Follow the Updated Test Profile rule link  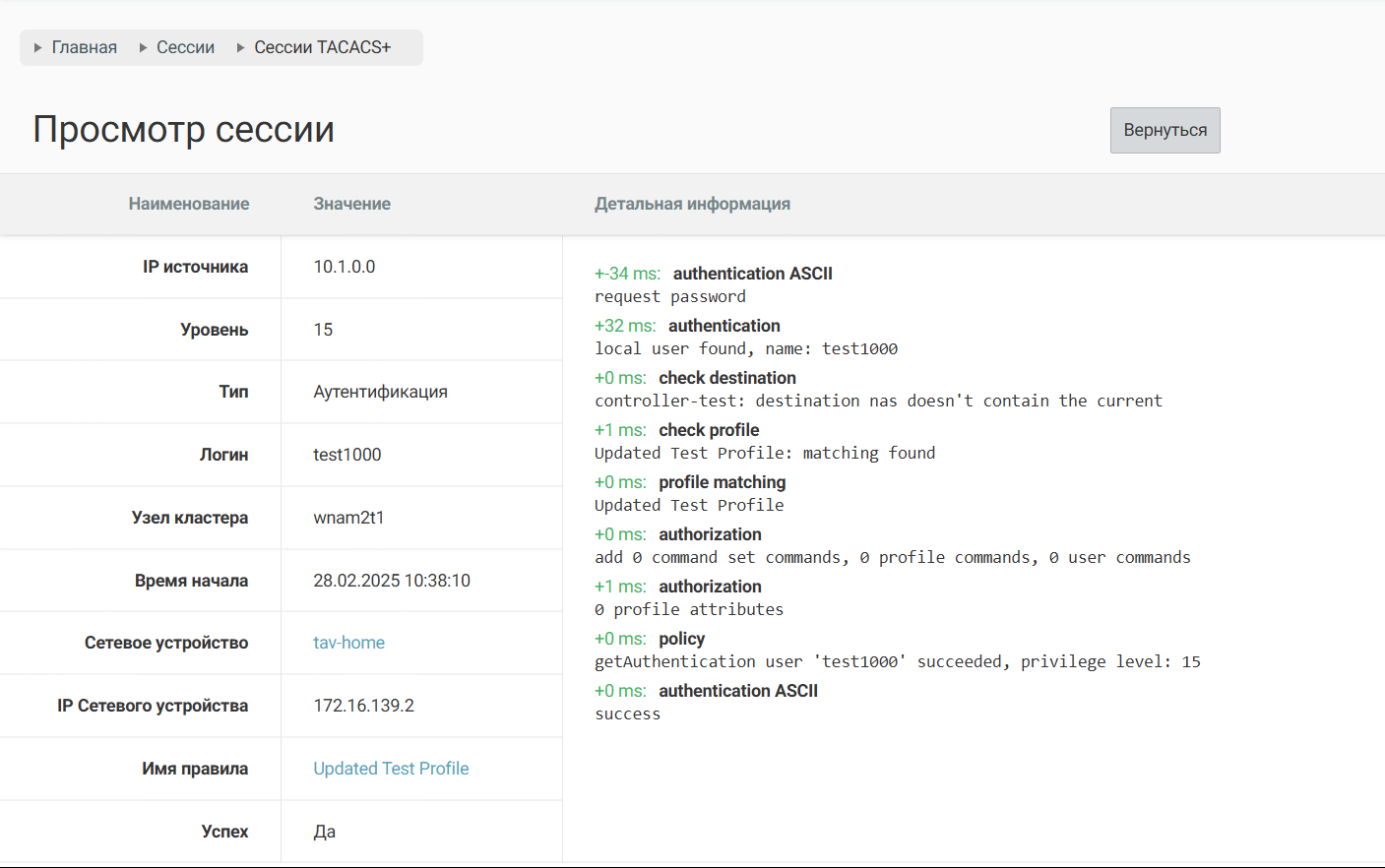point(391,769)
